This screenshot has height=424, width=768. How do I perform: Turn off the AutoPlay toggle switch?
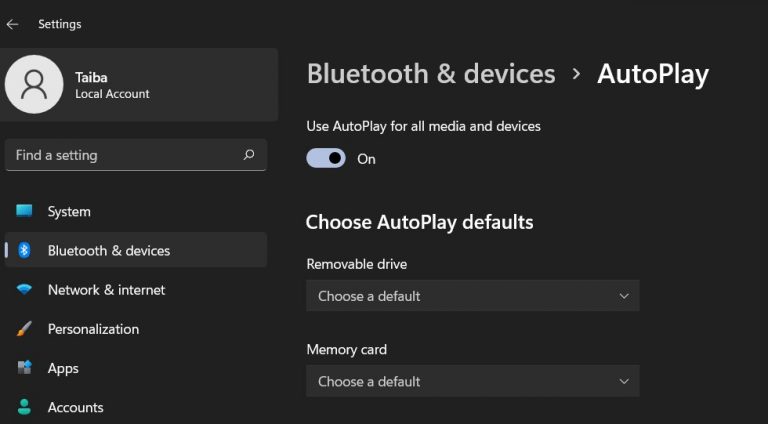click(326, 158)
